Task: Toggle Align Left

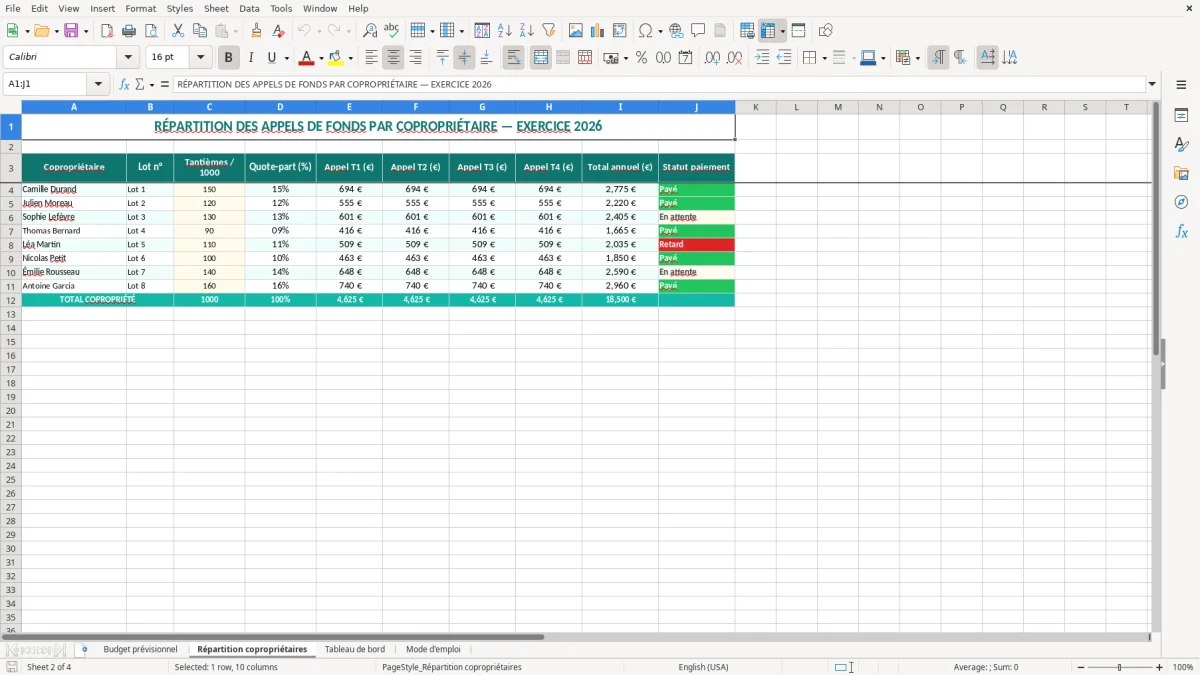Action: point(371,58)
